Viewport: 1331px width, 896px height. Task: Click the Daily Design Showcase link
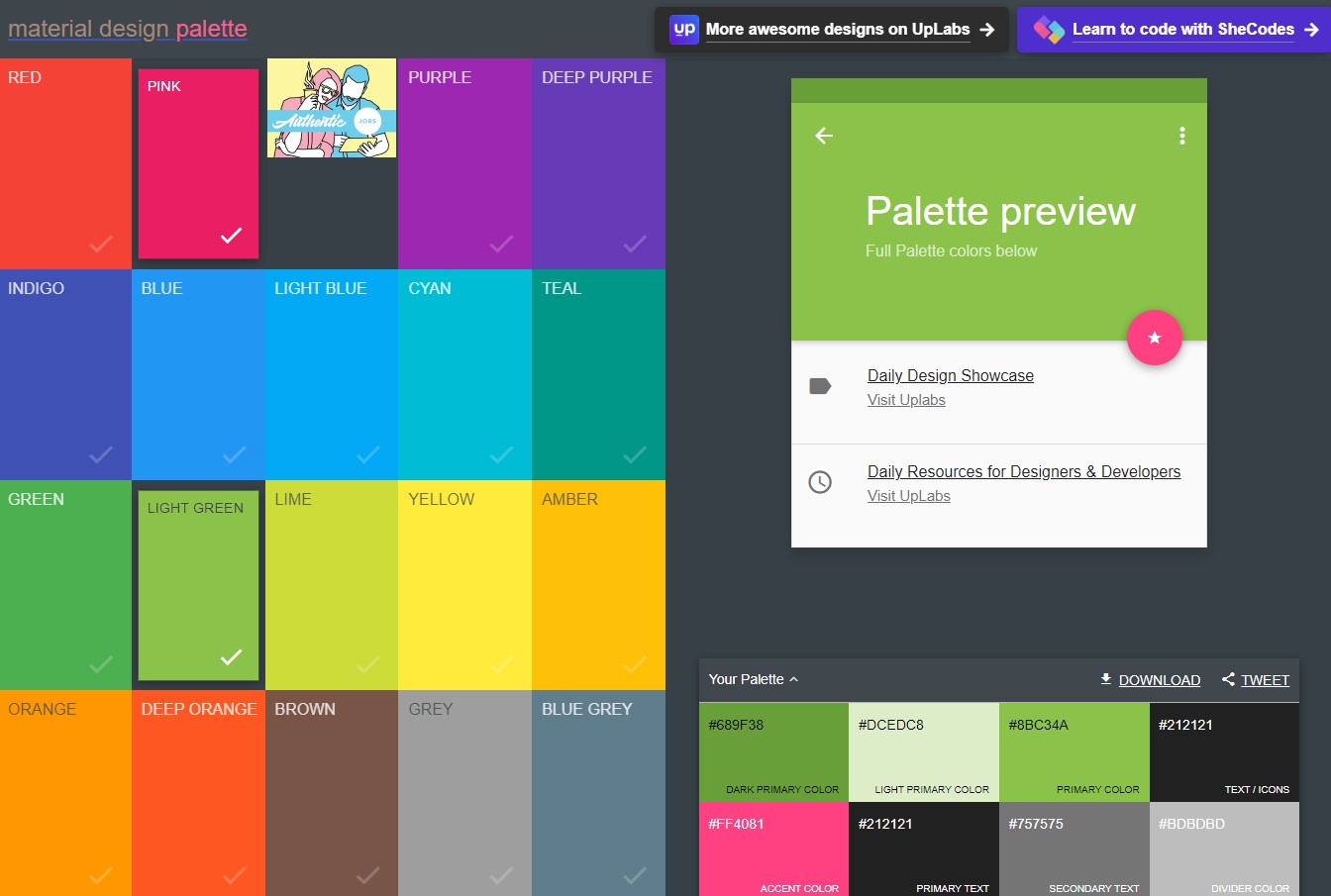coord(950,375)
